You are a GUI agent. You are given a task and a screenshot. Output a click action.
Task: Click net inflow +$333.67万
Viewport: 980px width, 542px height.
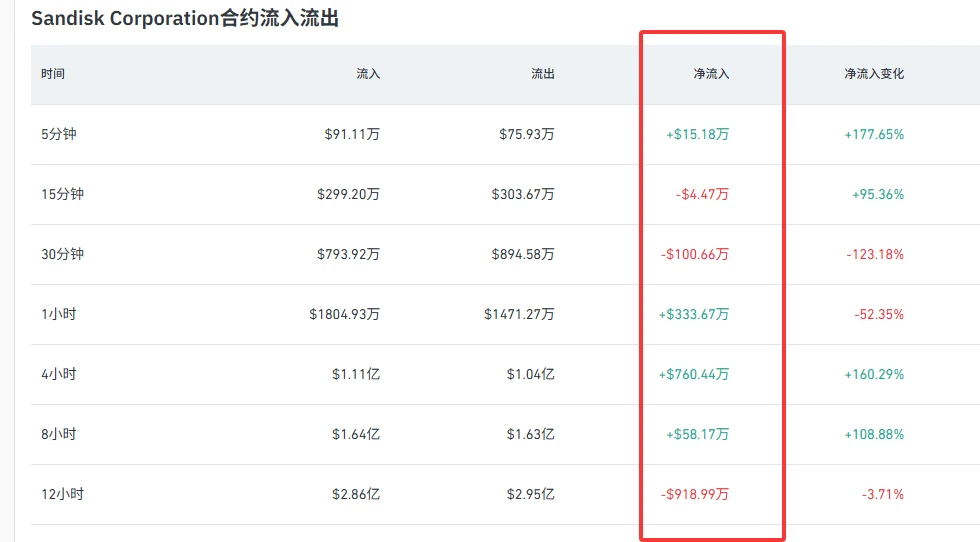click(694, 314)
